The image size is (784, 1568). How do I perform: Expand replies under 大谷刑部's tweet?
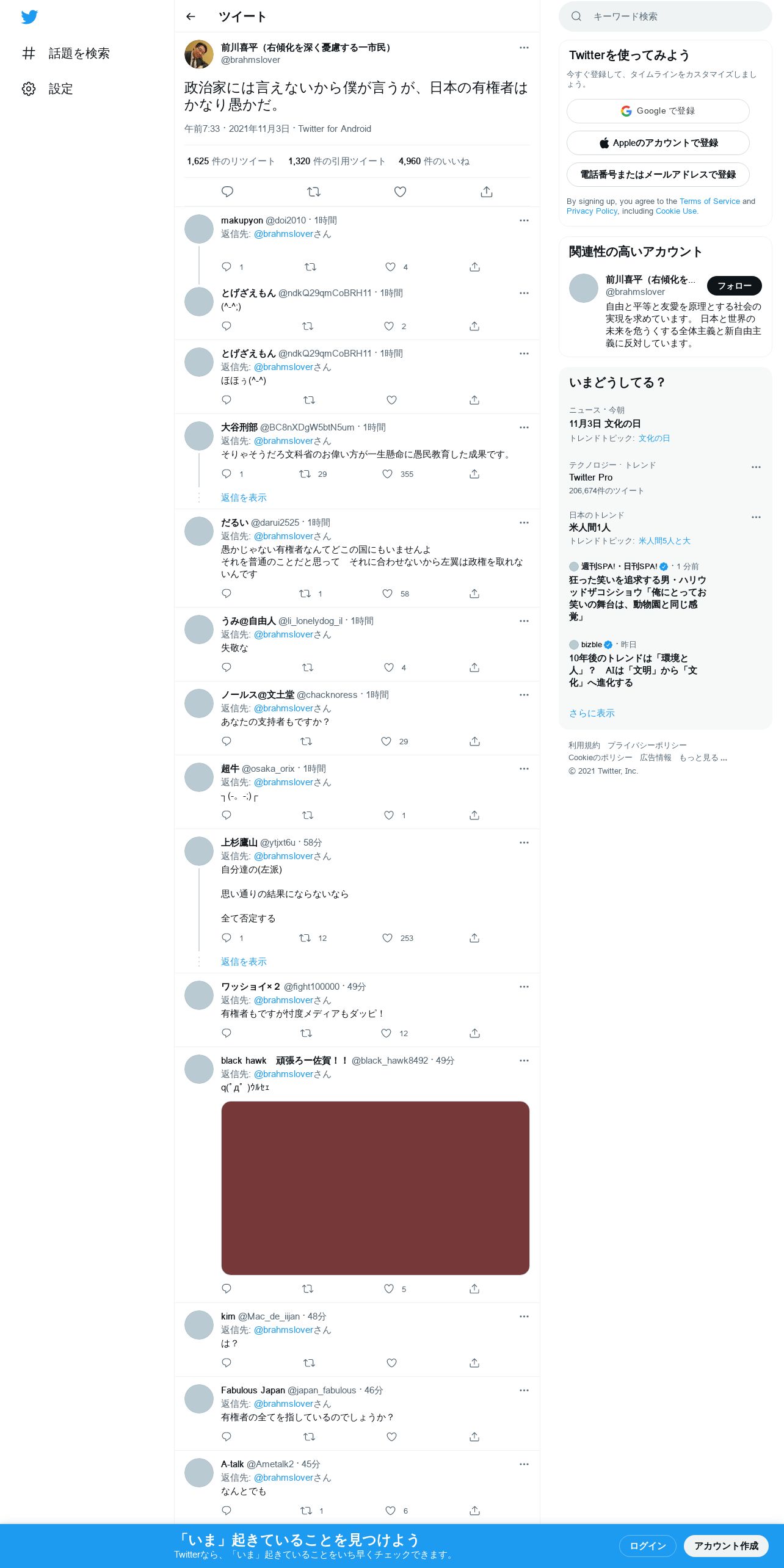click(244, 498)
